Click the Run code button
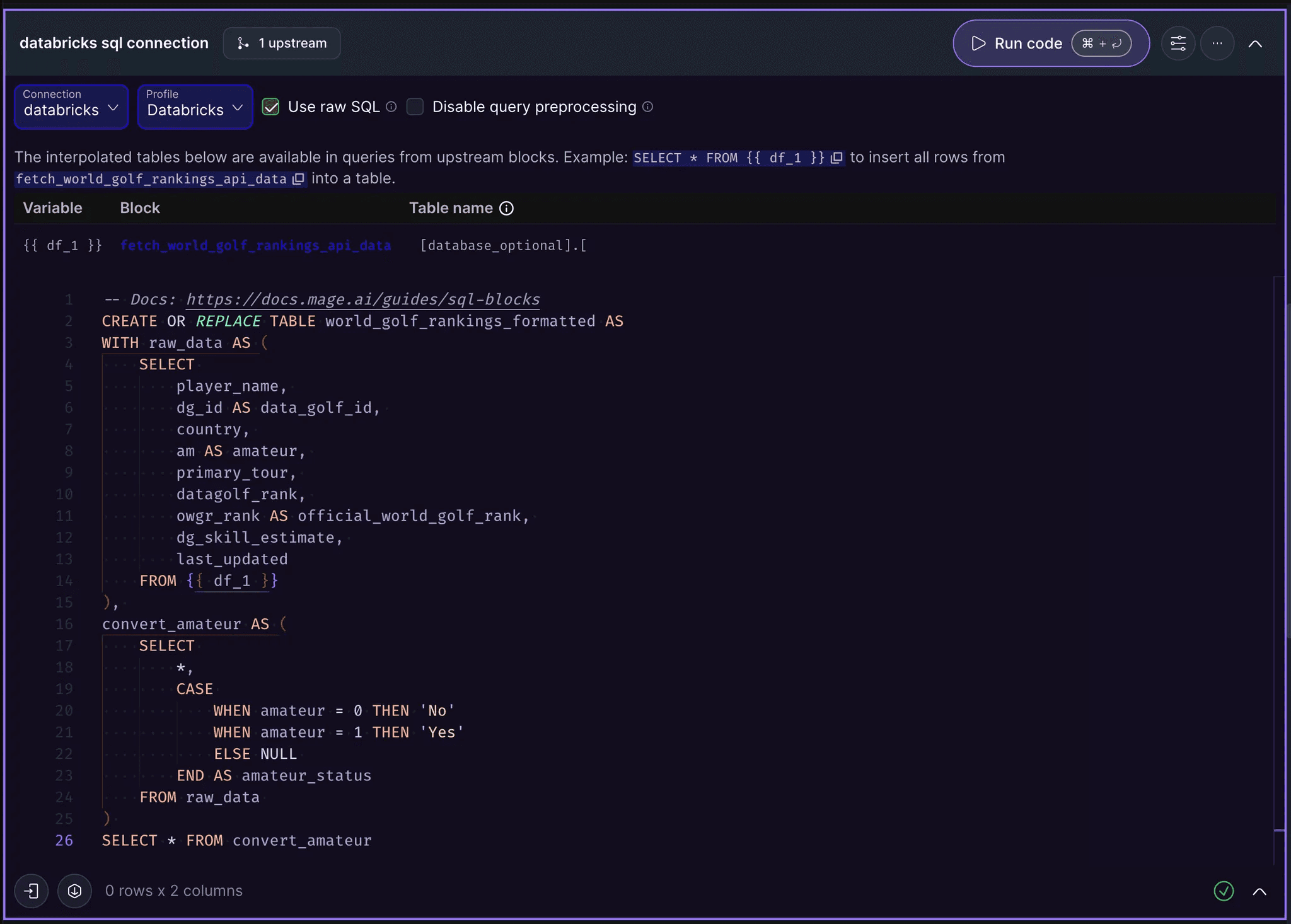The image size is (1291, 924). pos(1051,43)
